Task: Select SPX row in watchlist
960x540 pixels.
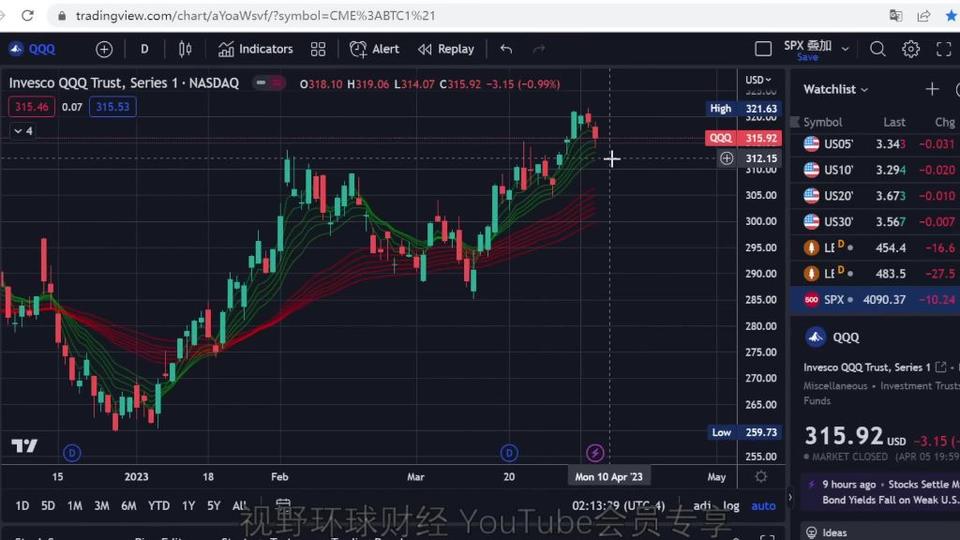Action: point(875,300)
